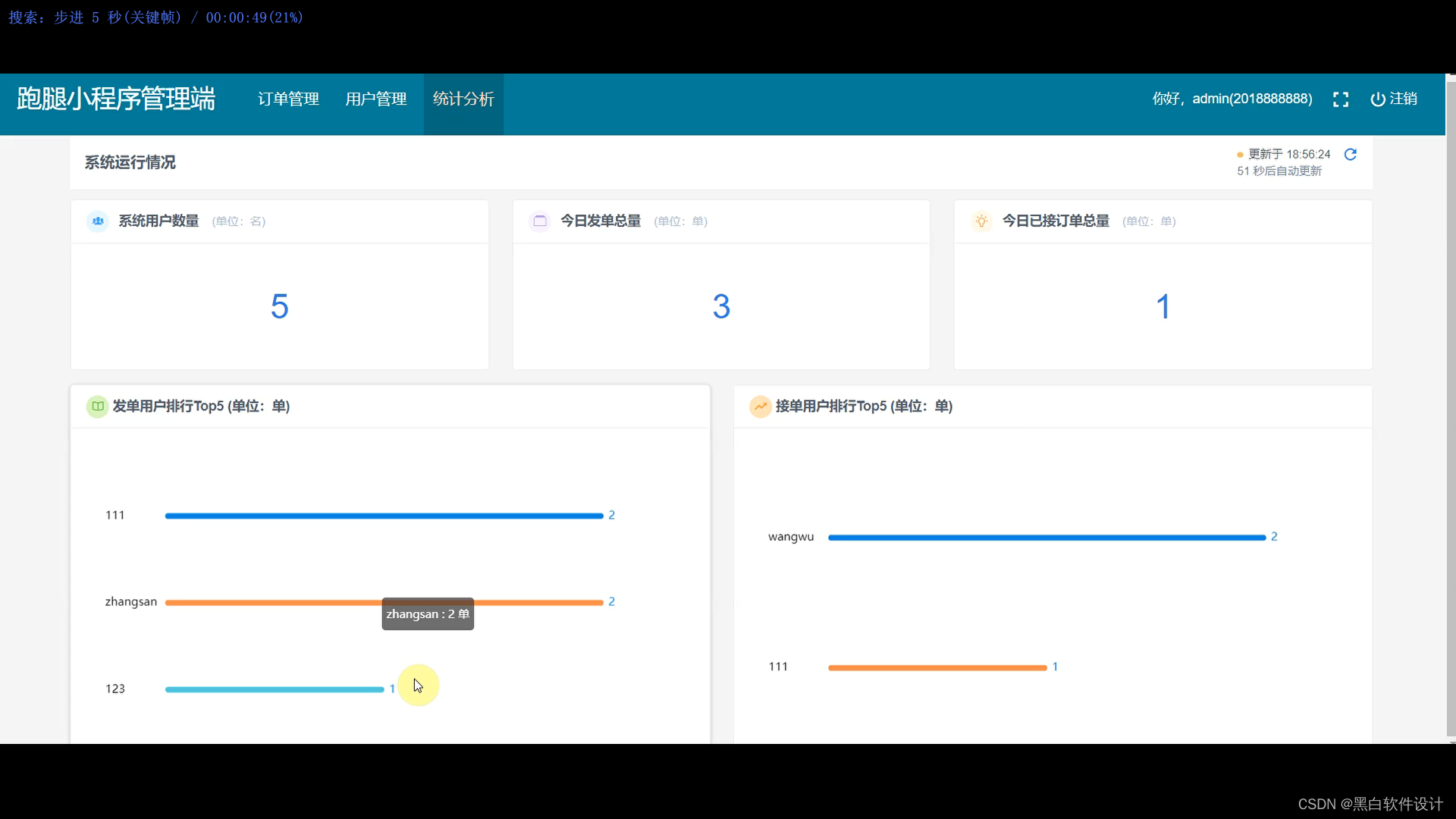The width and height of the screenshot is (1456, 819).
Task: Click the orange status dot by update time
Action: [x=1240, y=155]
